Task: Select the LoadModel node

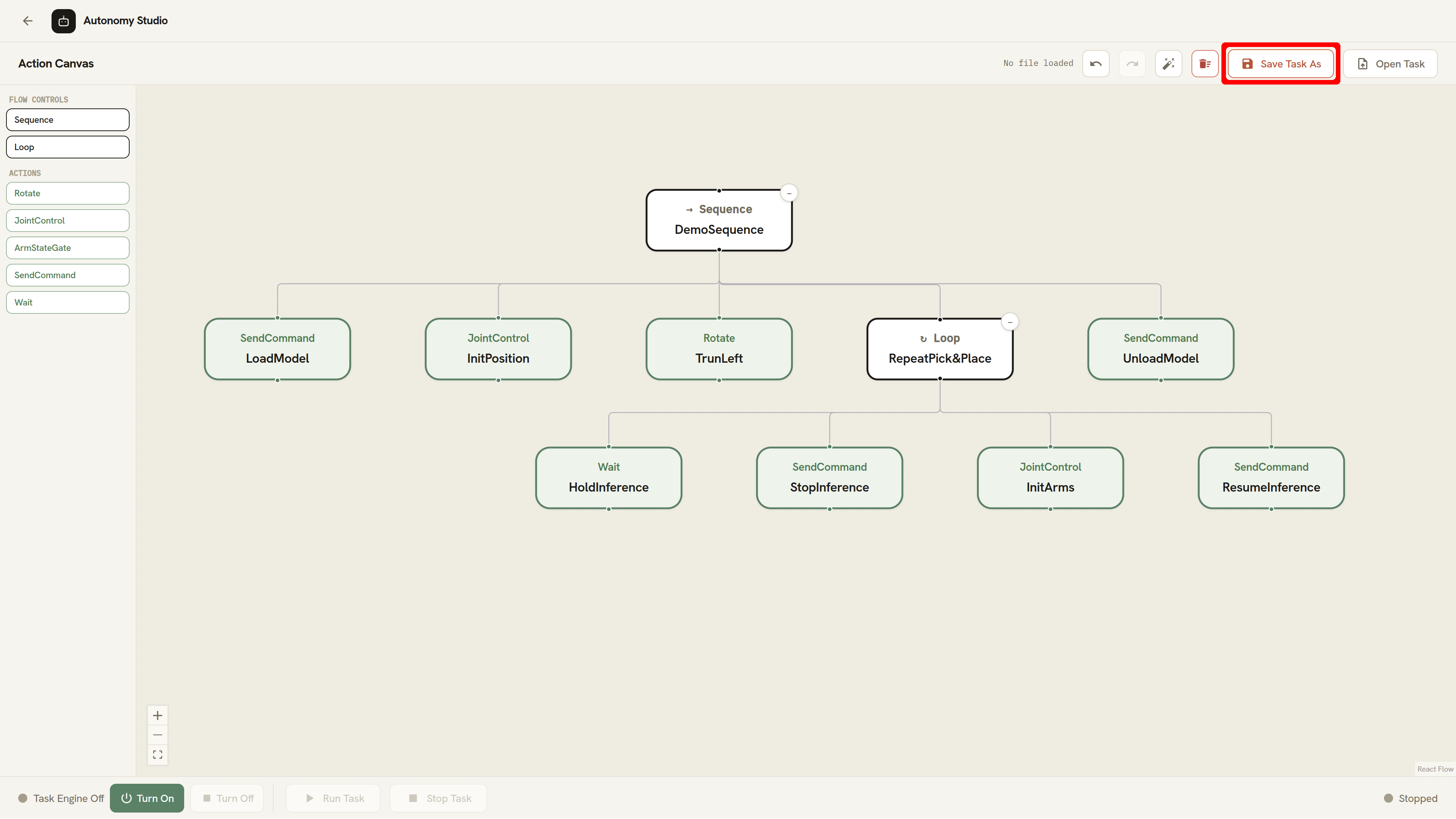Action: (277, 349)
